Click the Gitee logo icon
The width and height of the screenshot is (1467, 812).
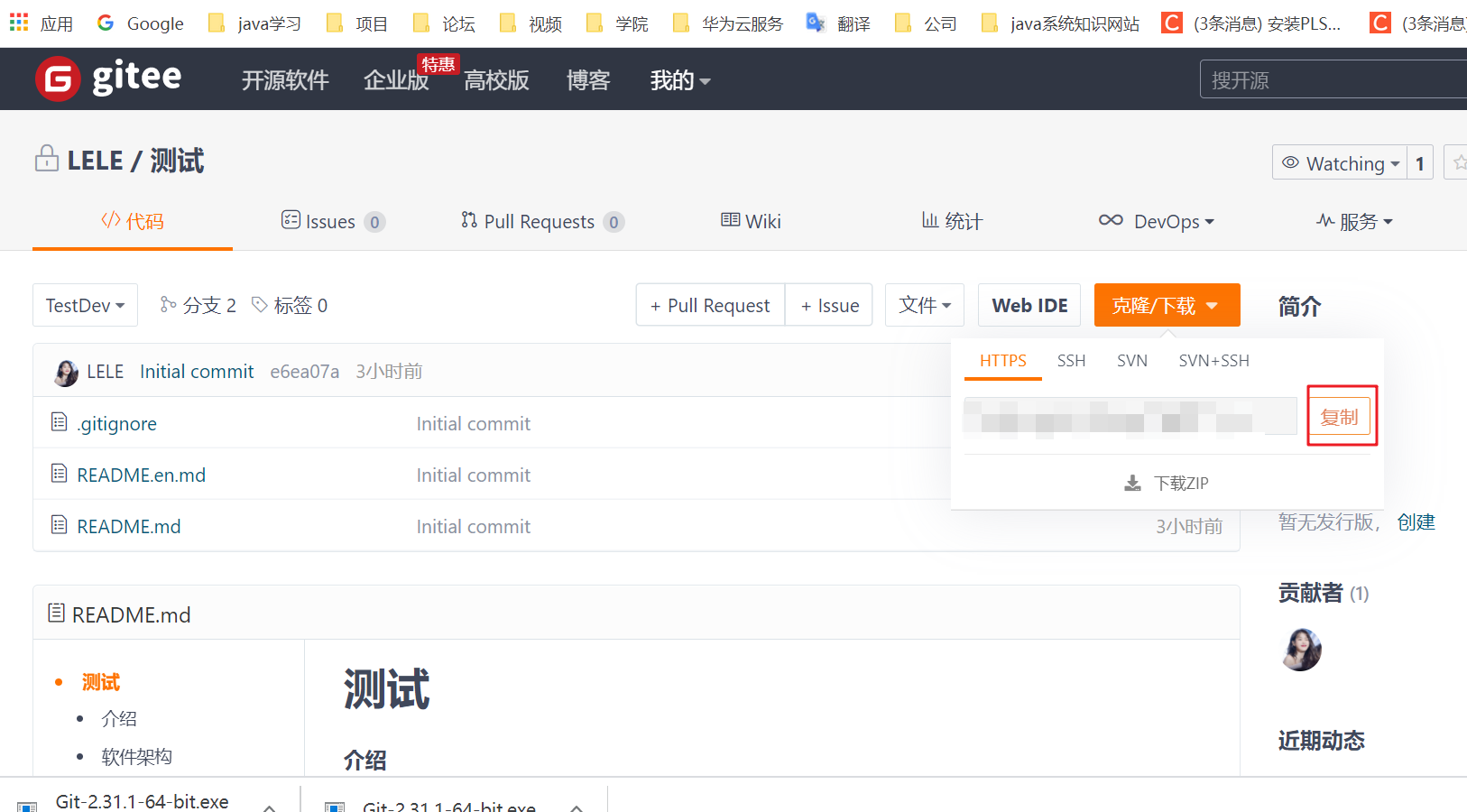coord(58,78)
